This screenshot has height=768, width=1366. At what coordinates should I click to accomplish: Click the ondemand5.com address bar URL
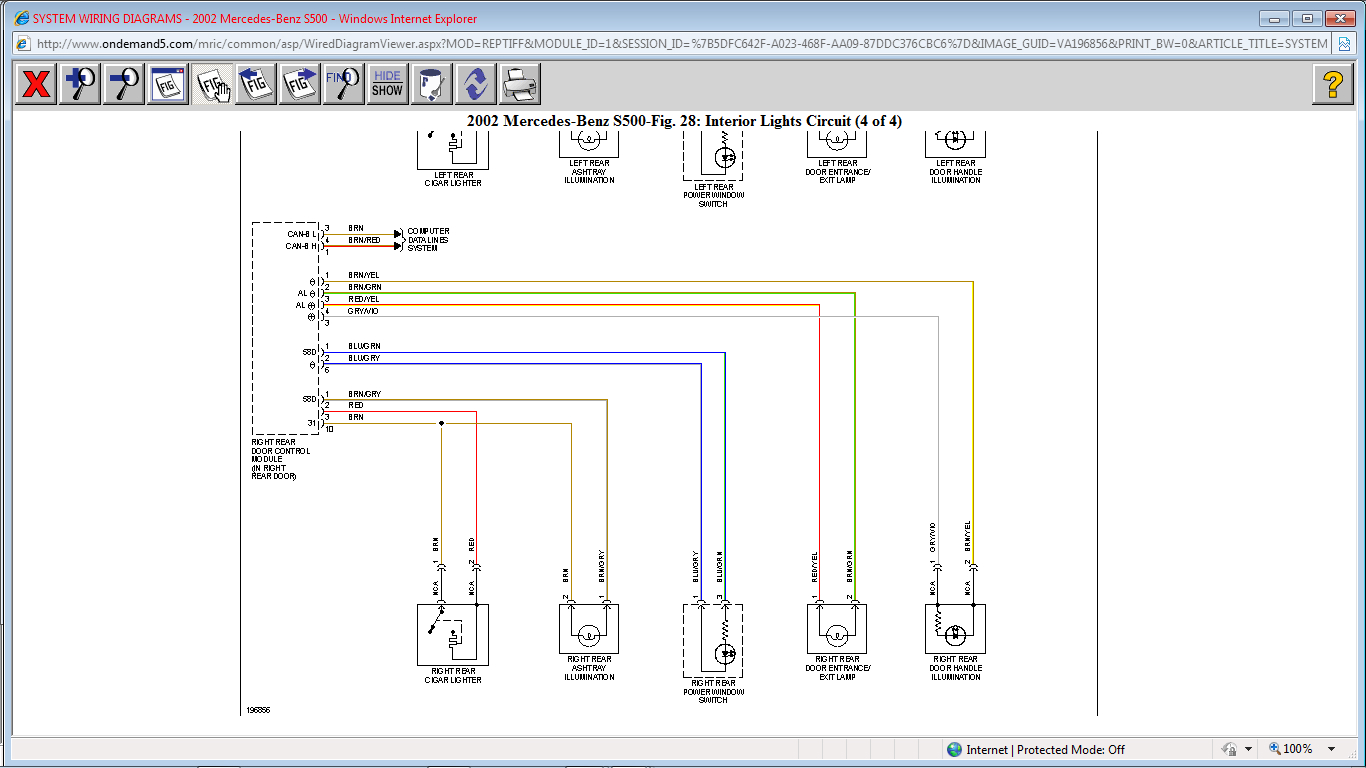pos(682,43)
